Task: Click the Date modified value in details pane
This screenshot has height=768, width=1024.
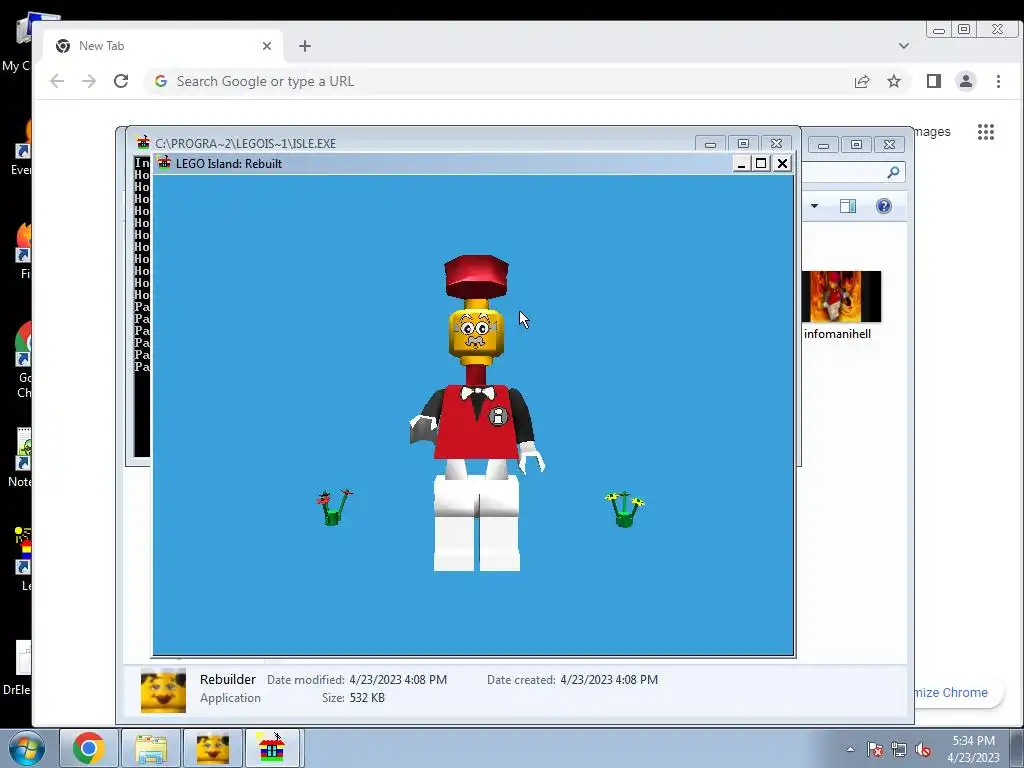Action: [x=398, y=680]
